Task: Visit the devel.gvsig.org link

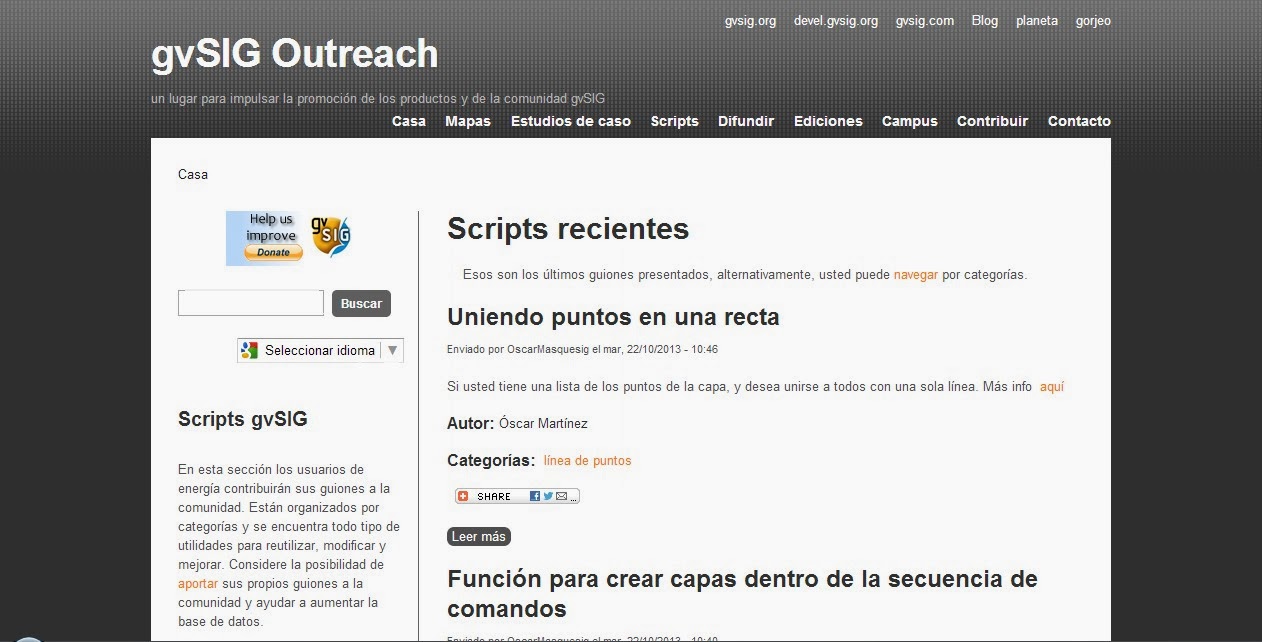Action: (835, 19)
